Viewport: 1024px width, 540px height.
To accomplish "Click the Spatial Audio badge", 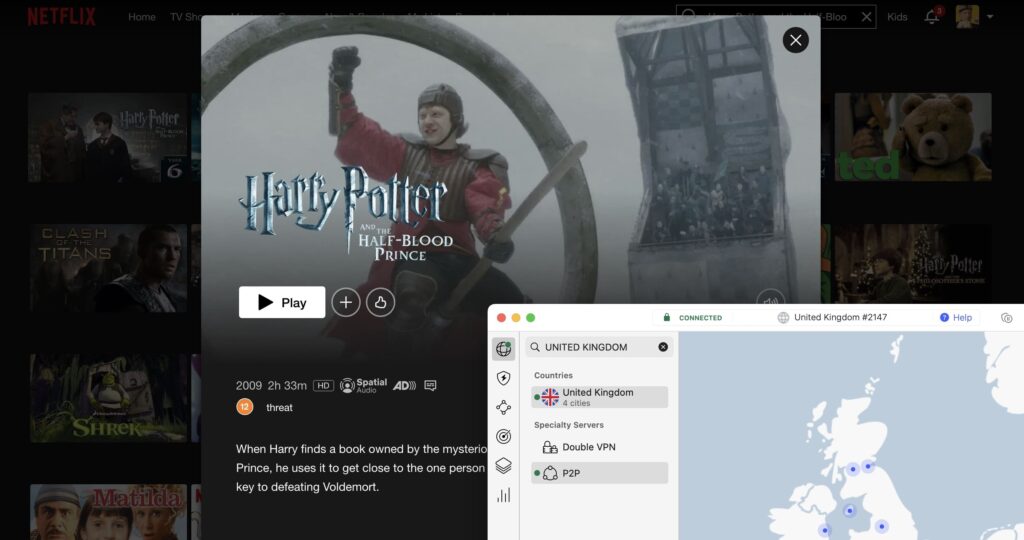I will click(363, 385).
